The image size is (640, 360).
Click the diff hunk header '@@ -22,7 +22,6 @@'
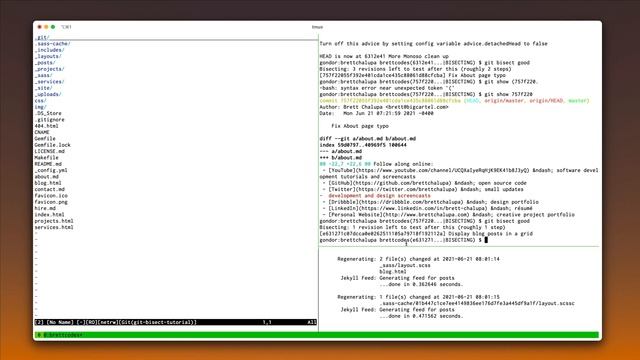click(345, 164)
